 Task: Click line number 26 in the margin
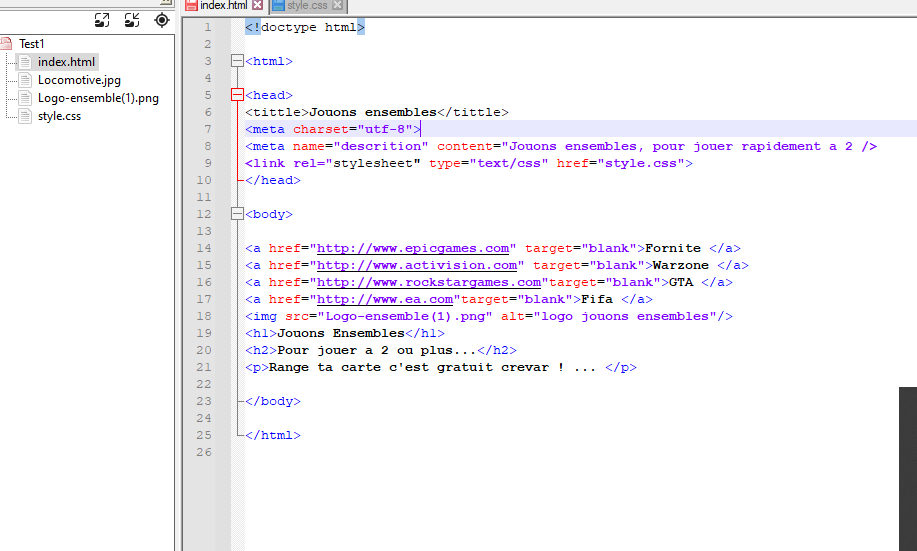204,452
